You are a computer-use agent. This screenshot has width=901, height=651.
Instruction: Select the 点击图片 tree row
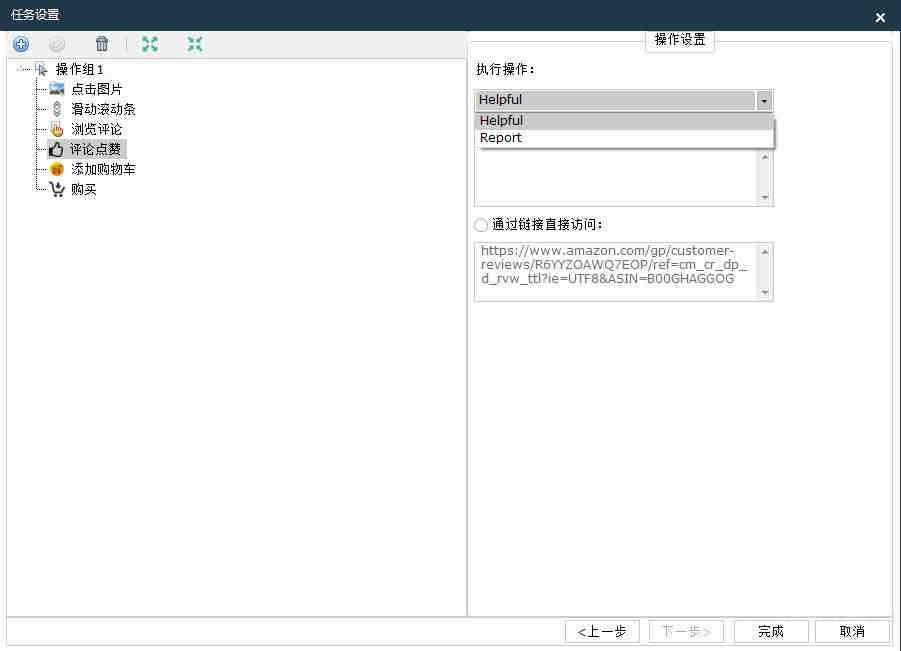[x=96, y=89]
